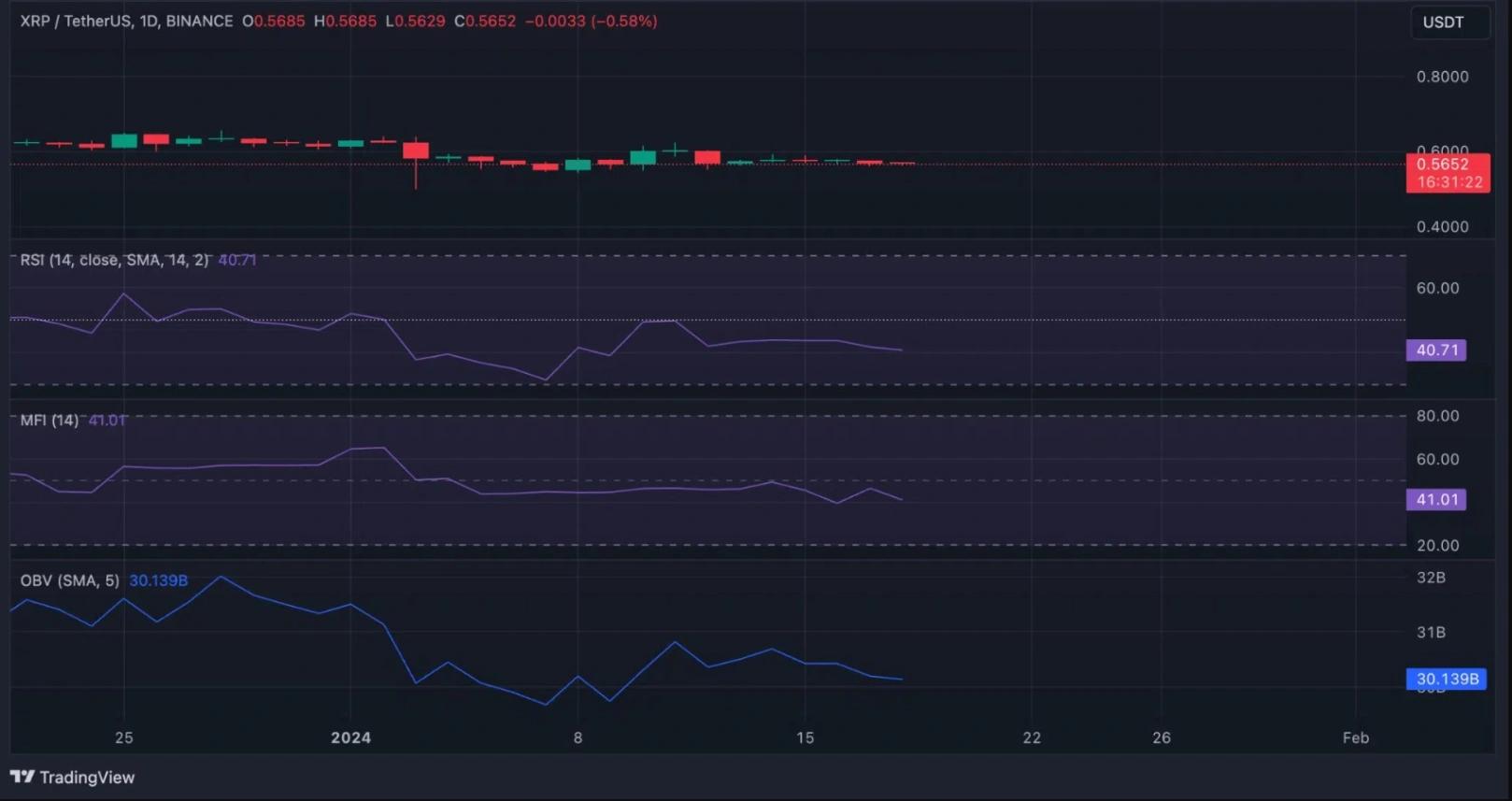Viewport: 1512px width, 801px height.
Task: Click the RSI legend value 40.71
Action: (236, 260)
